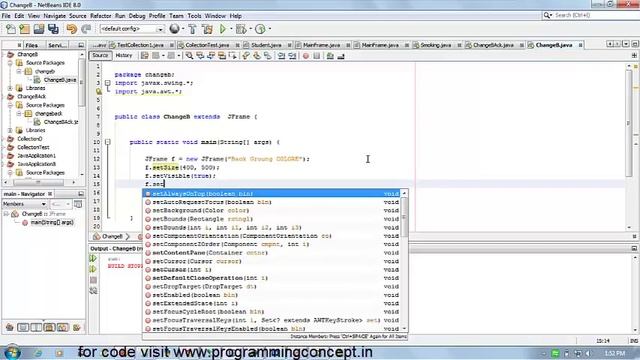640x360 pixels.
Task: Open the Debug menu
Action: [x=137, y=16]
